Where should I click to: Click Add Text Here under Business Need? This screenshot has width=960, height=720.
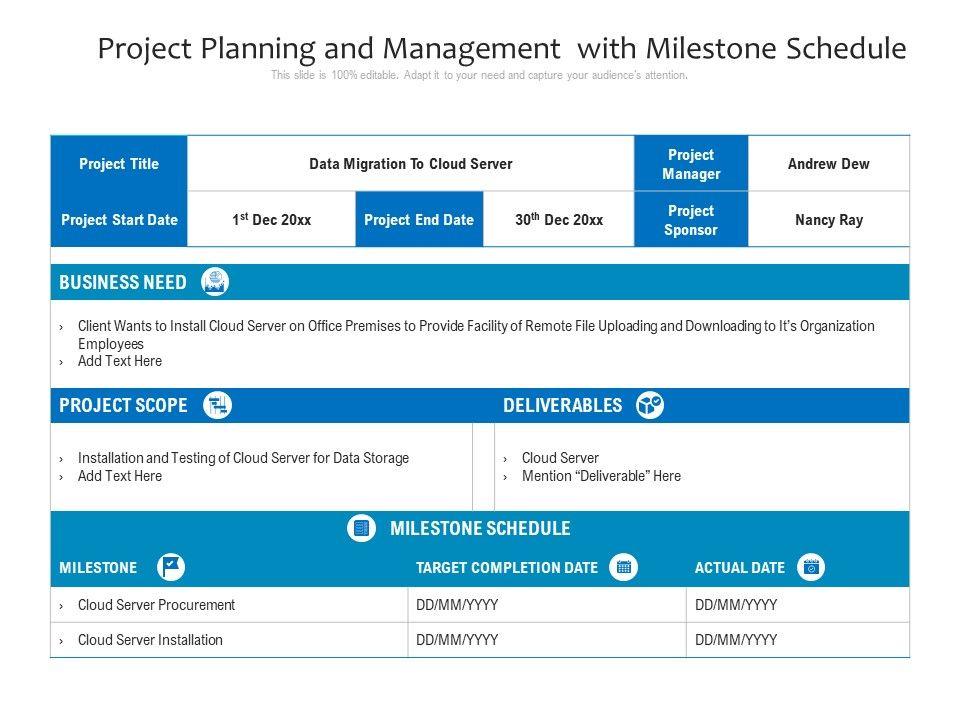click(120, 361)
